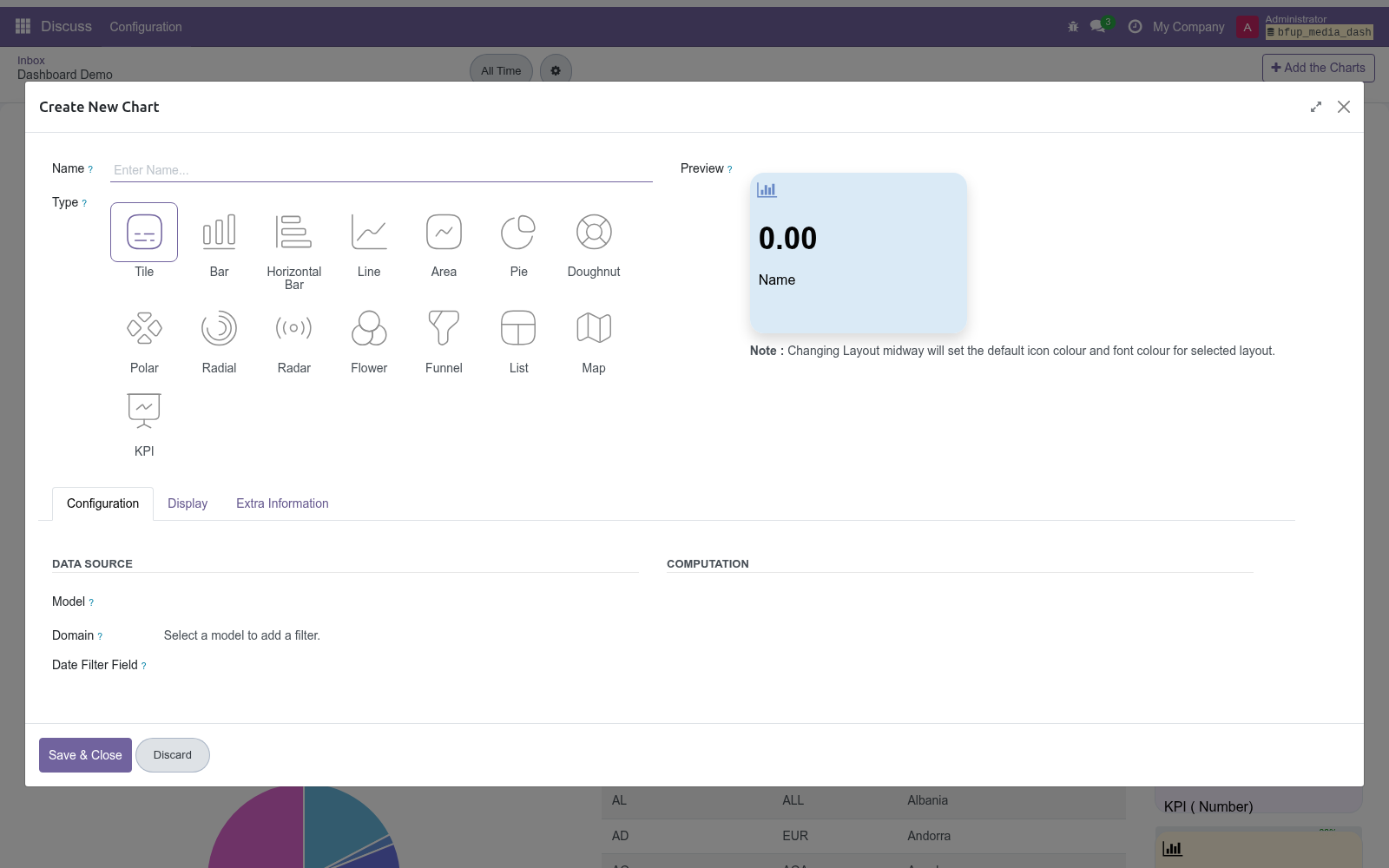Click Add the Charts button
The width and height of the screenshot is (1389, 868).
[1318, 68]
